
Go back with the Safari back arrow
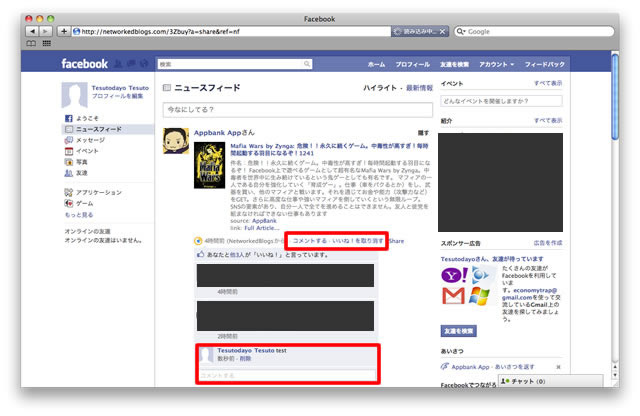32,31
